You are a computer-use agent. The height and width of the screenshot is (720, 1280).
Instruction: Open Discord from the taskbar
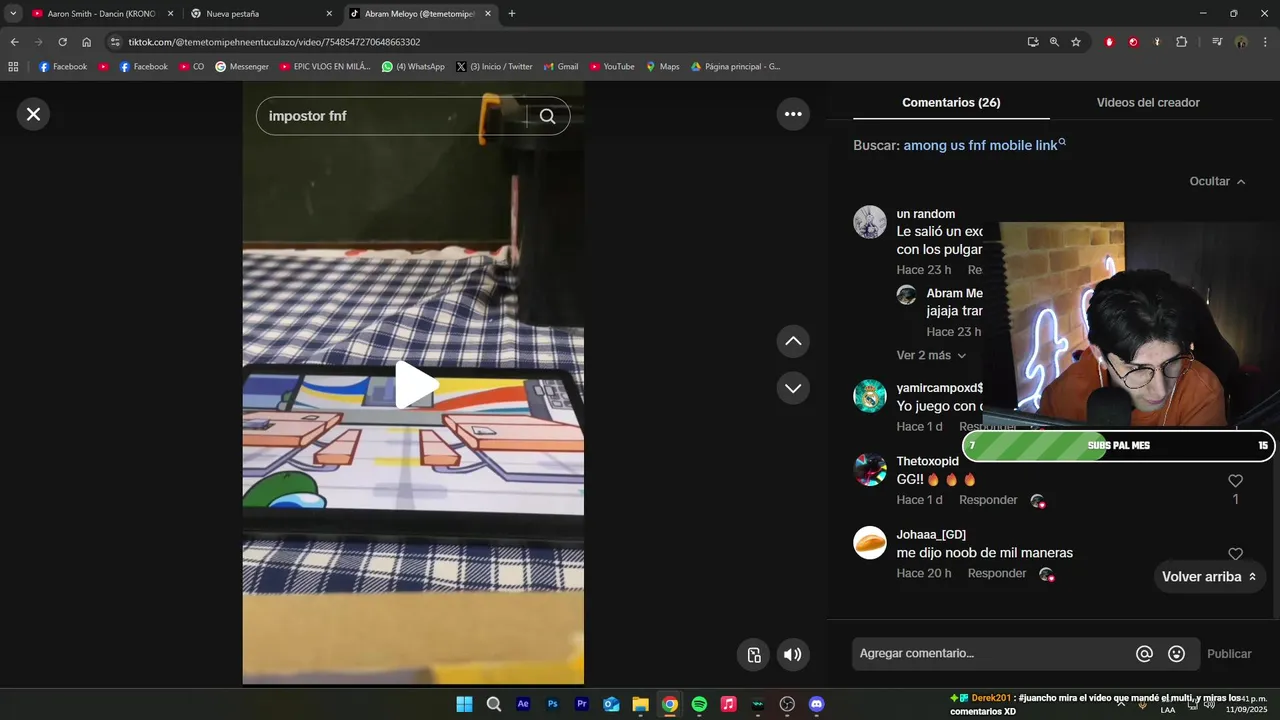click(x=816, y=704)
